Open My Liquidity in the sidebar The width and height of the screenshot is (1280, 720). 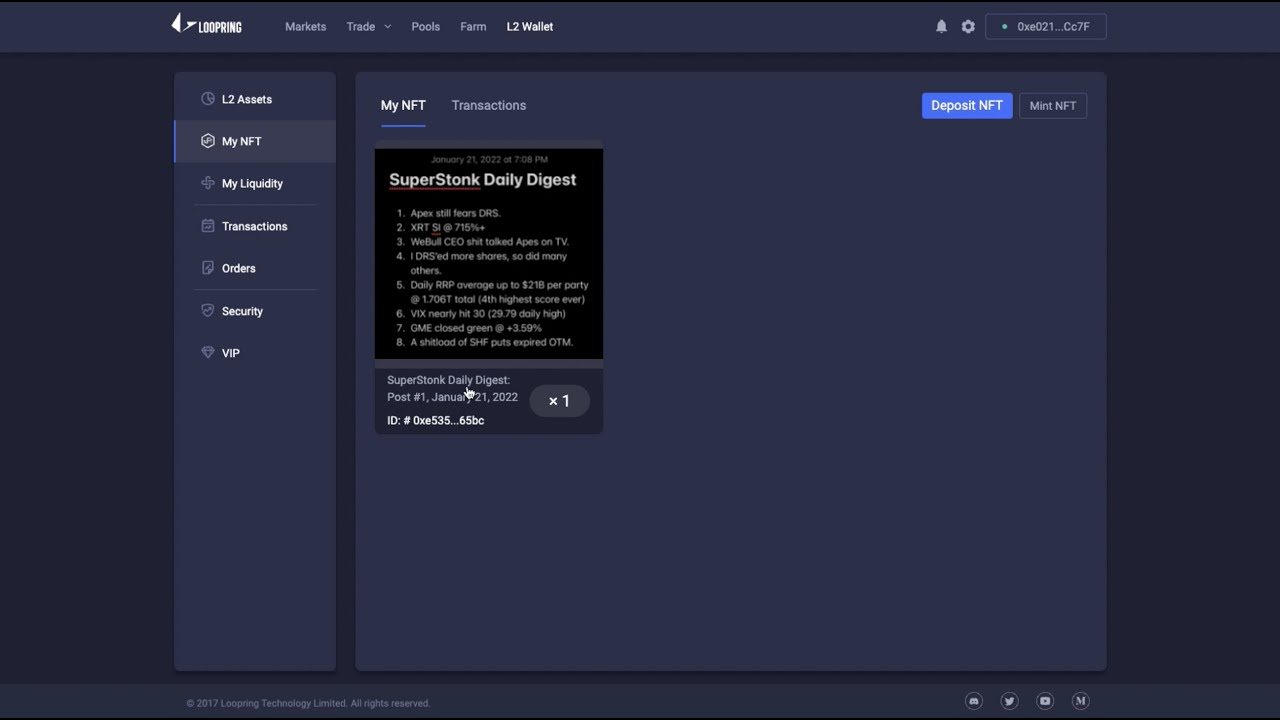255,183
